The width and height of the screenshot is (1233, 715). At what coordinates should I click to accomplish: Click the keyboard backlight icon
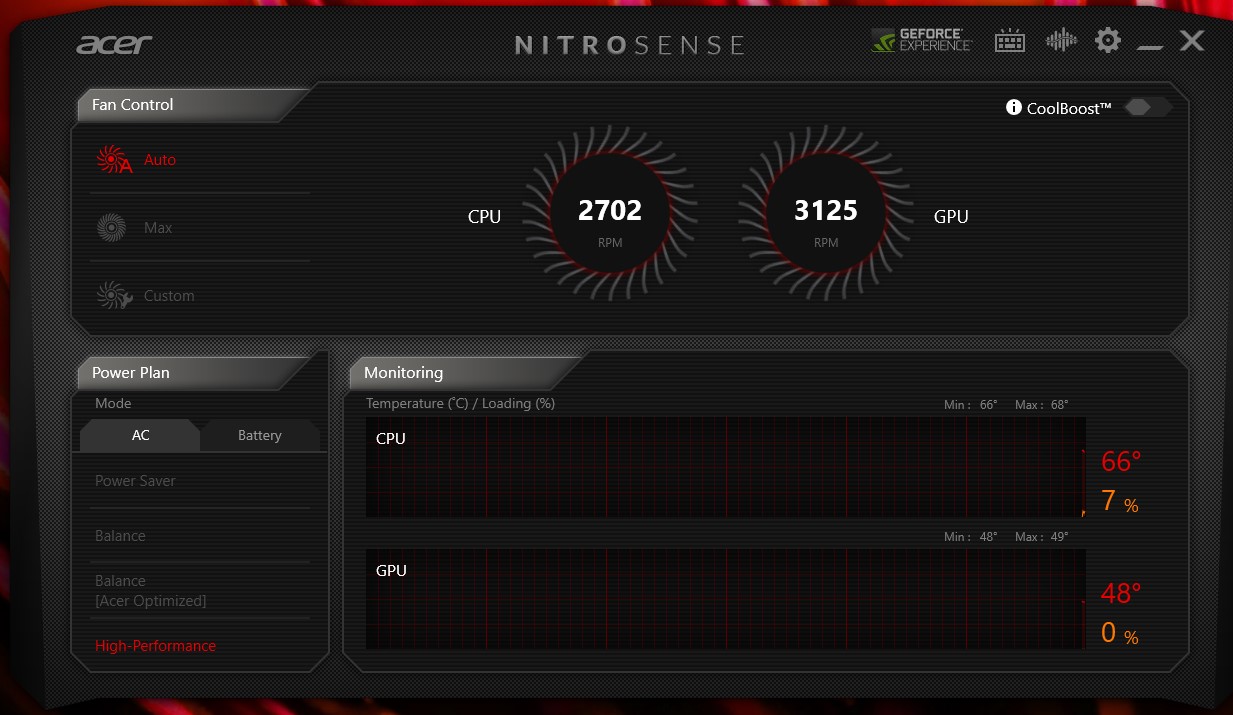point(1010,41)
